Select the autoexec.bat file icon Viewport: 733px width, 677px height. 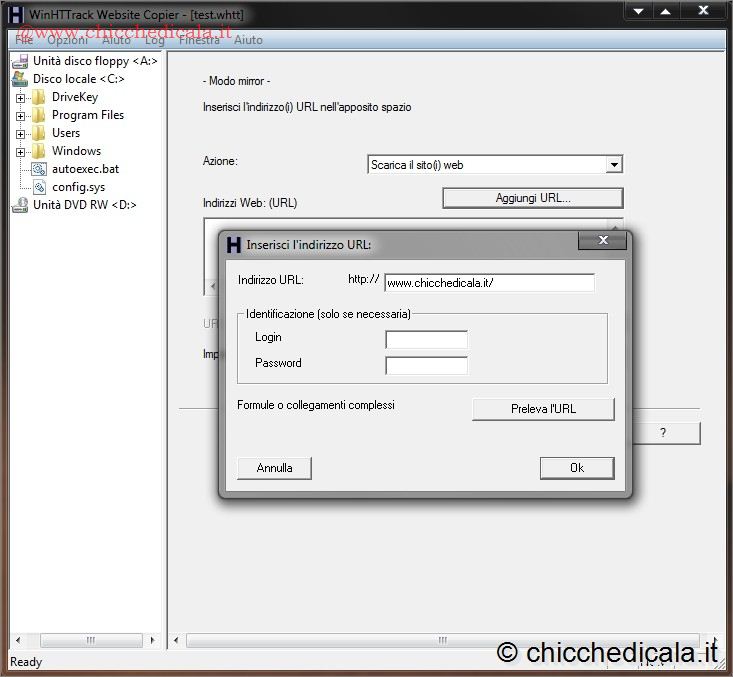[x=39, y=169]
